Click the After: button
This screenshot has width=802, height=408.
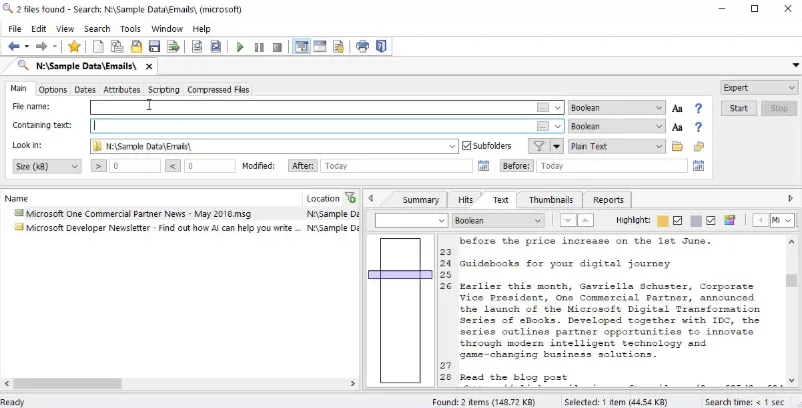pos(303,166)
